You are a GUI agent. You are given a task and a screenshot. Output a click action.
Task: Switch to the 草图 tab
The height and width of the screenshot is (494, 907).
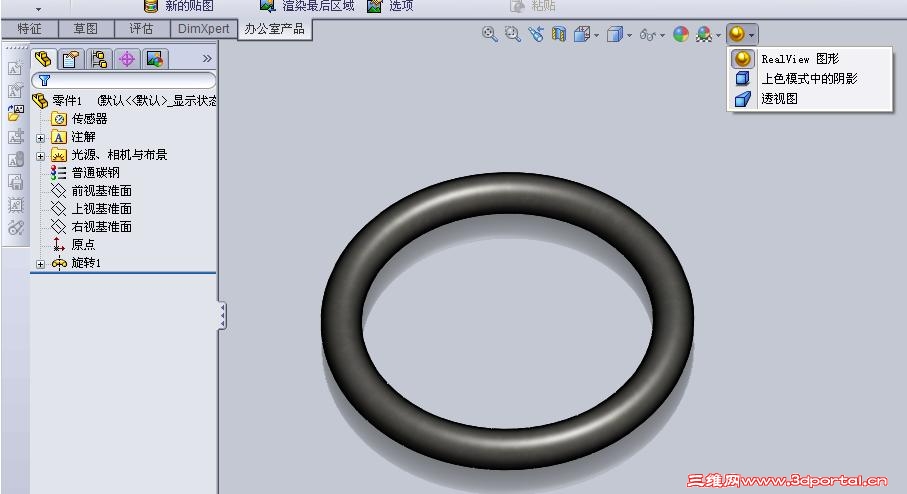86,28
